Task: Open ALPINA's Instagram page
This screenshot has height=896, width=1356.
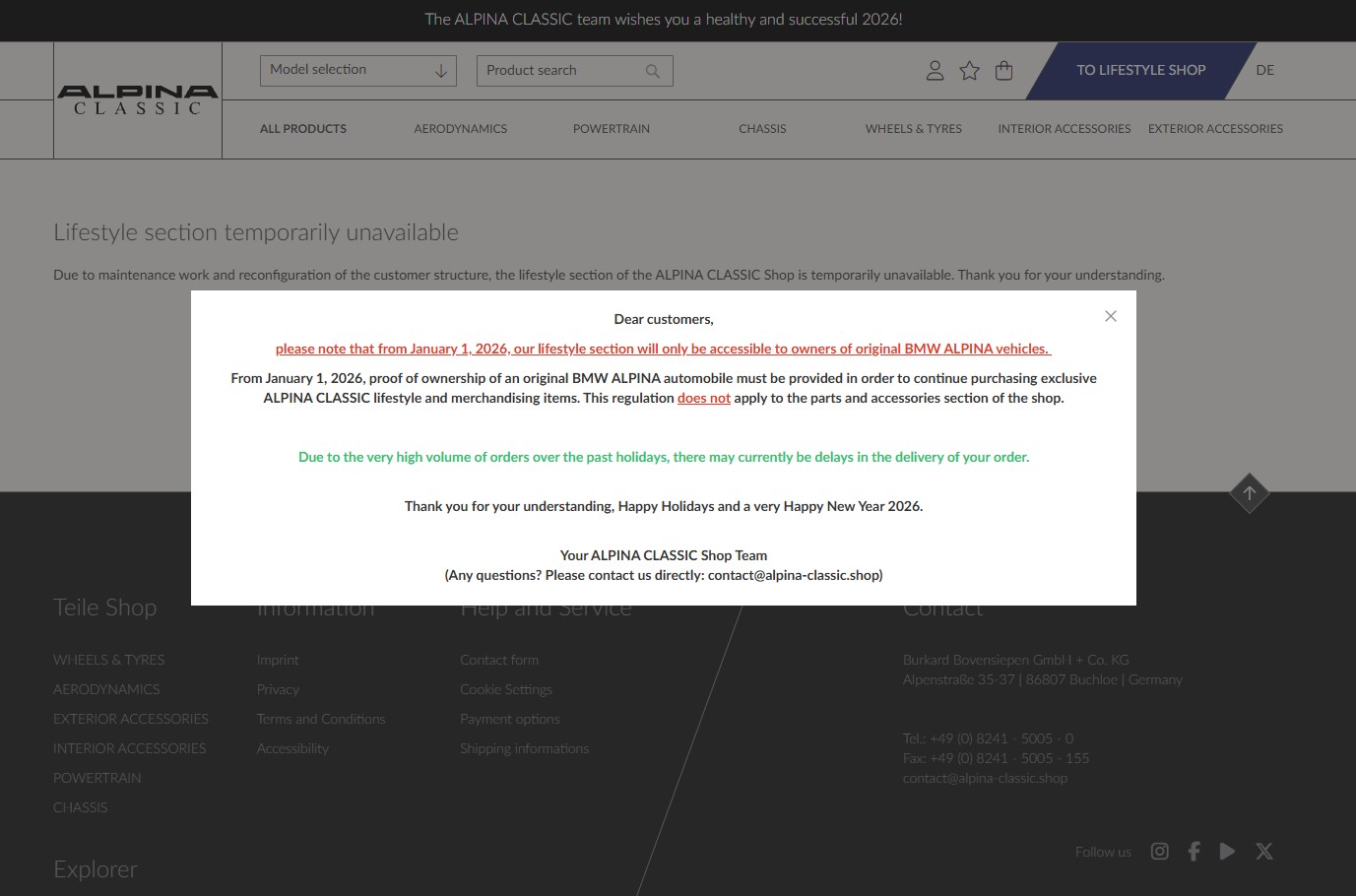Action: point(1160,852)
